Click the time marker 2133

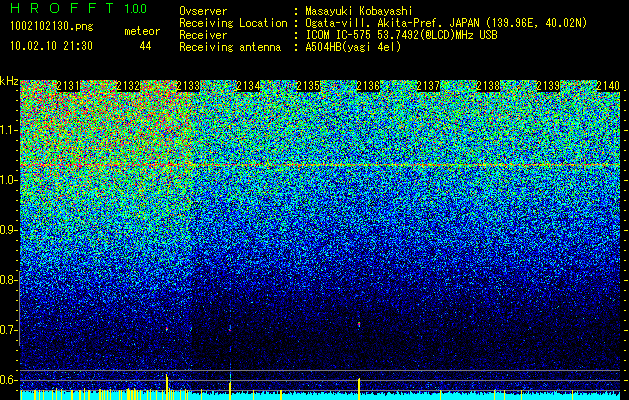coord(188,86)
